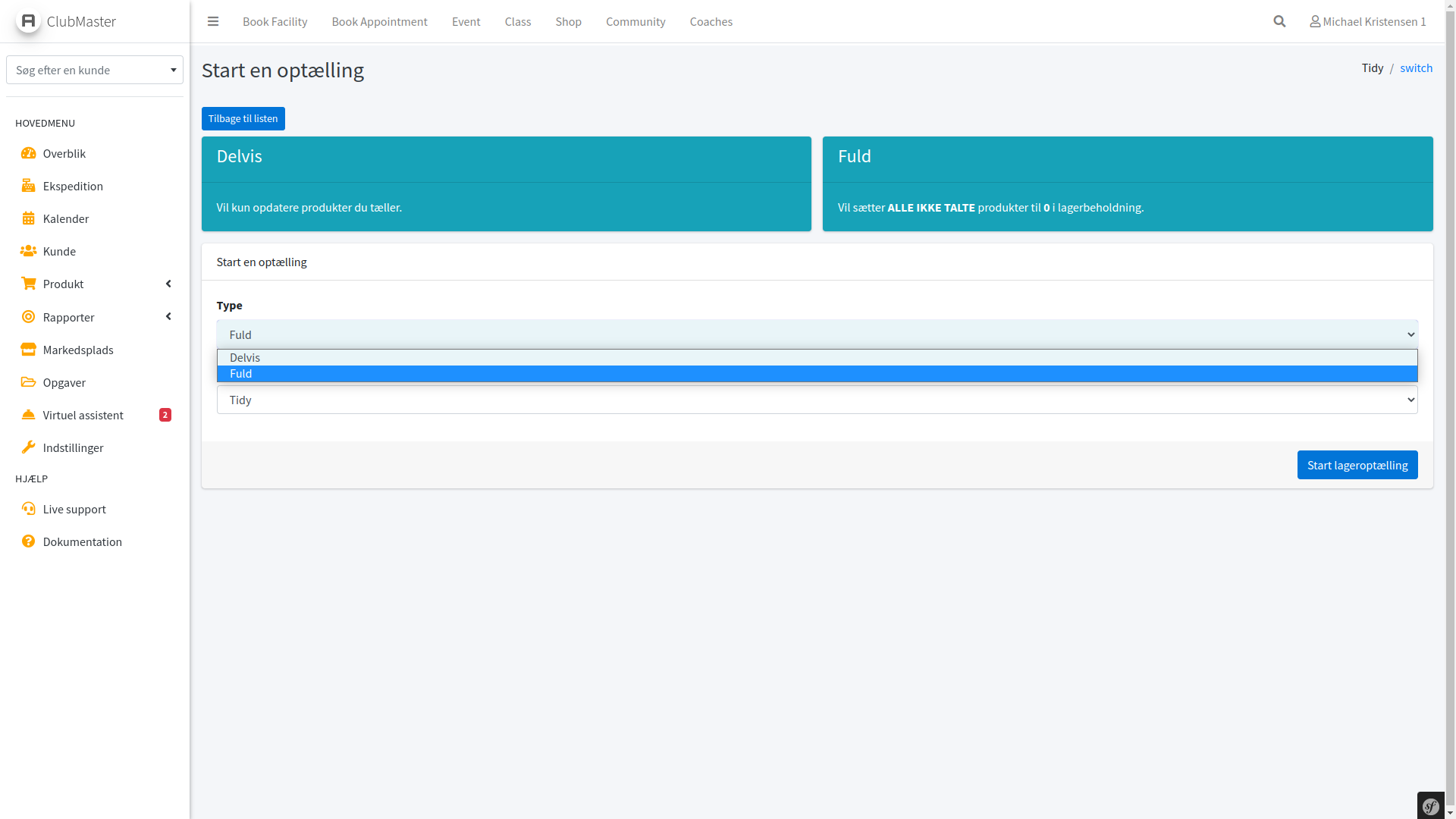Click the Ekspedition cash register icon
Screen dimensions: 1456x819
pyautogui.click(x=28, y=186)
